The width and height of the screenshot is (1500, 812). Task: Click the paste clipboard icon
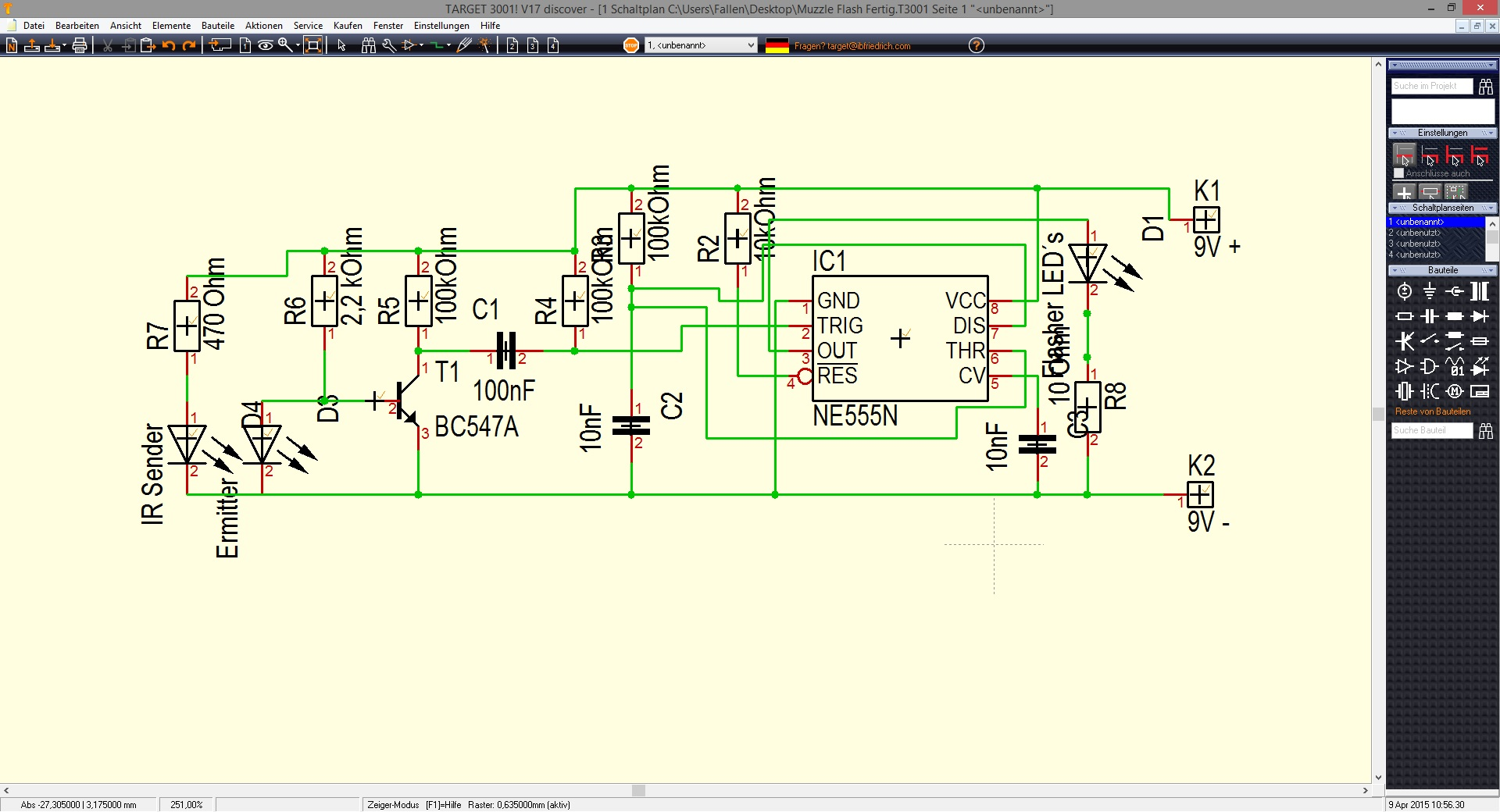click(x=147, y=46)
